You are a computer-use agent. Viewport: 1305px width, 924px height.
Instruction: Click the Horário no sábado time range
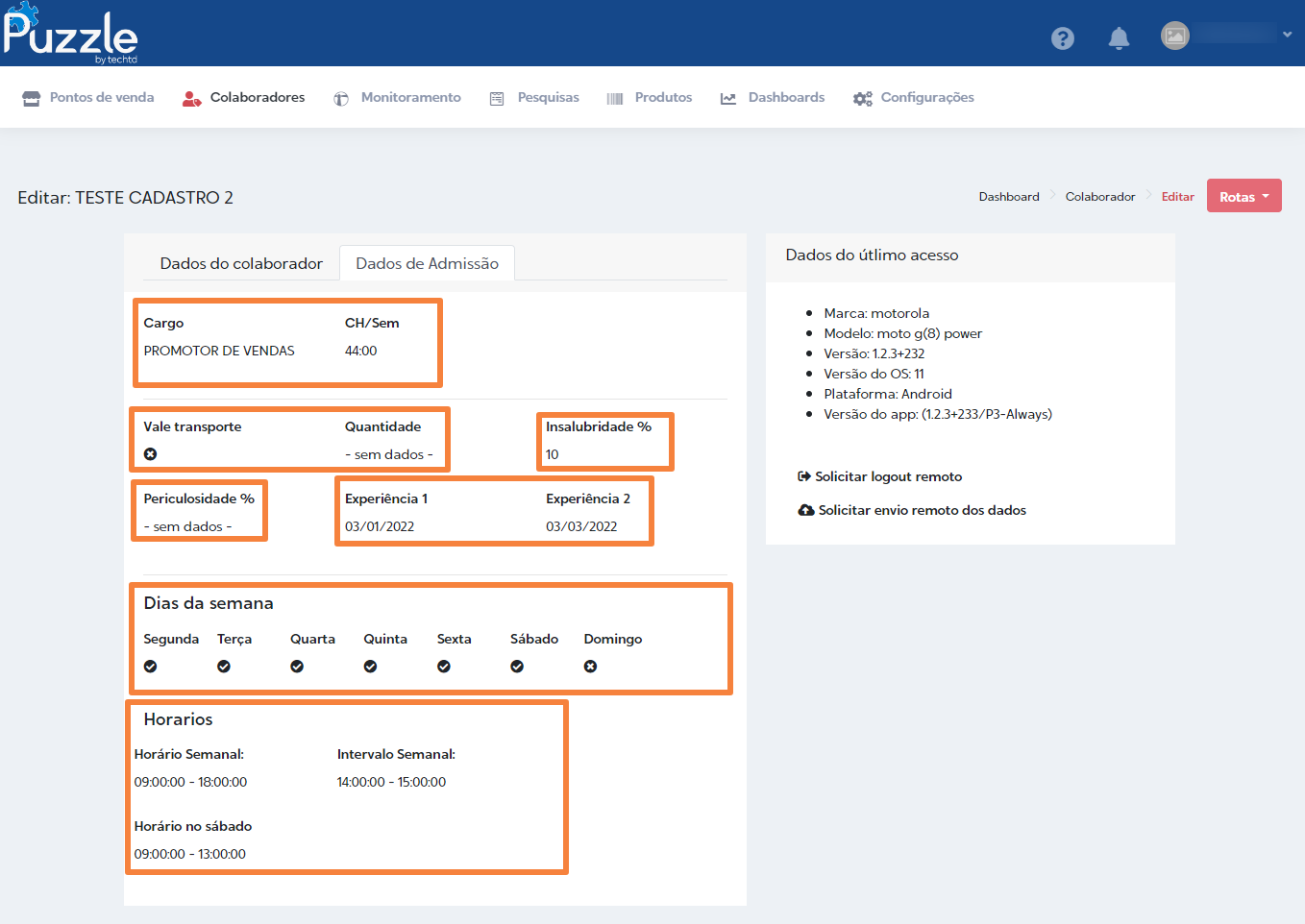pyautogui.click(x=190, y=854)
